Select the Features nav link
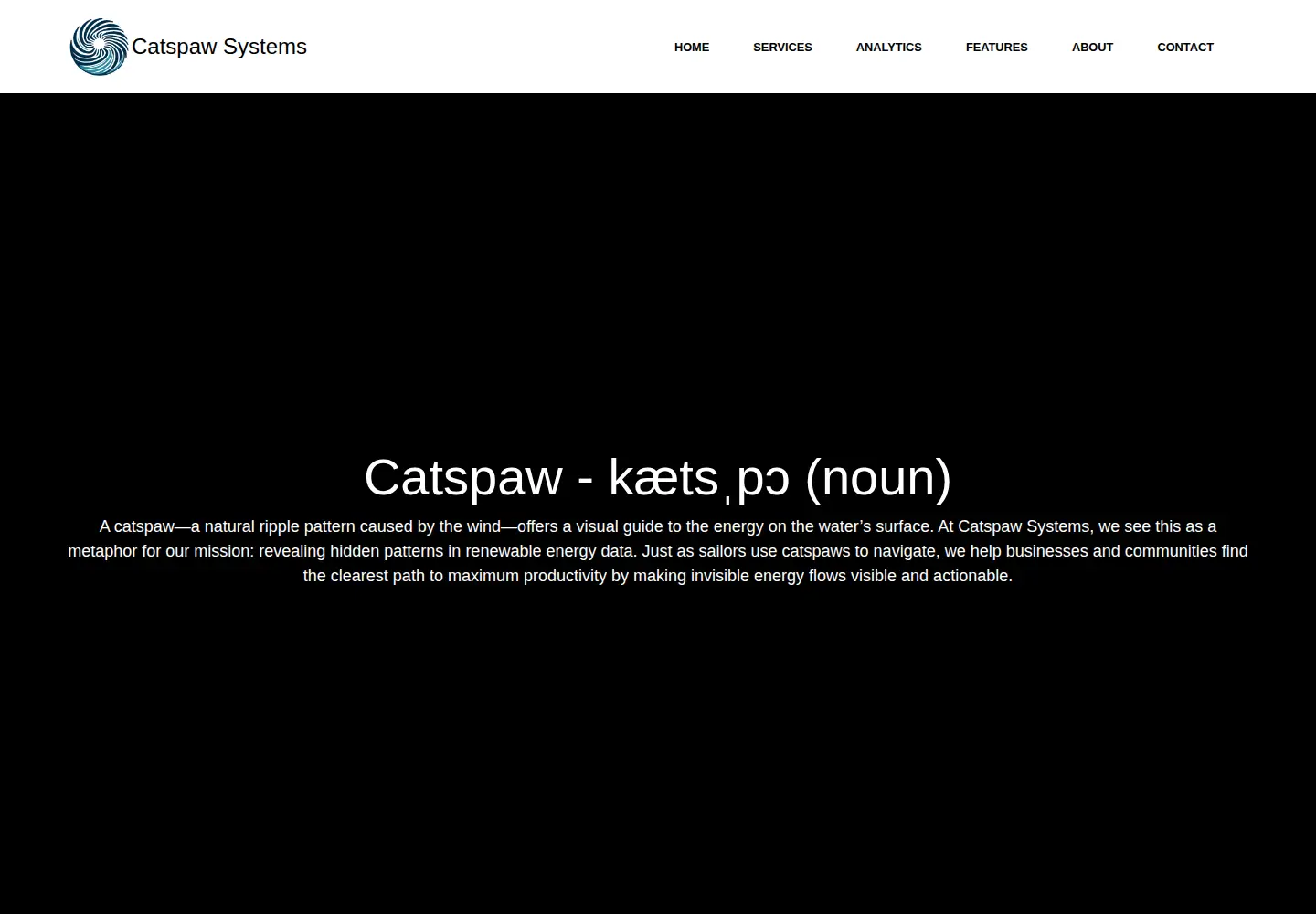This screenshot has width=1316, height=914. coord(997,47)
